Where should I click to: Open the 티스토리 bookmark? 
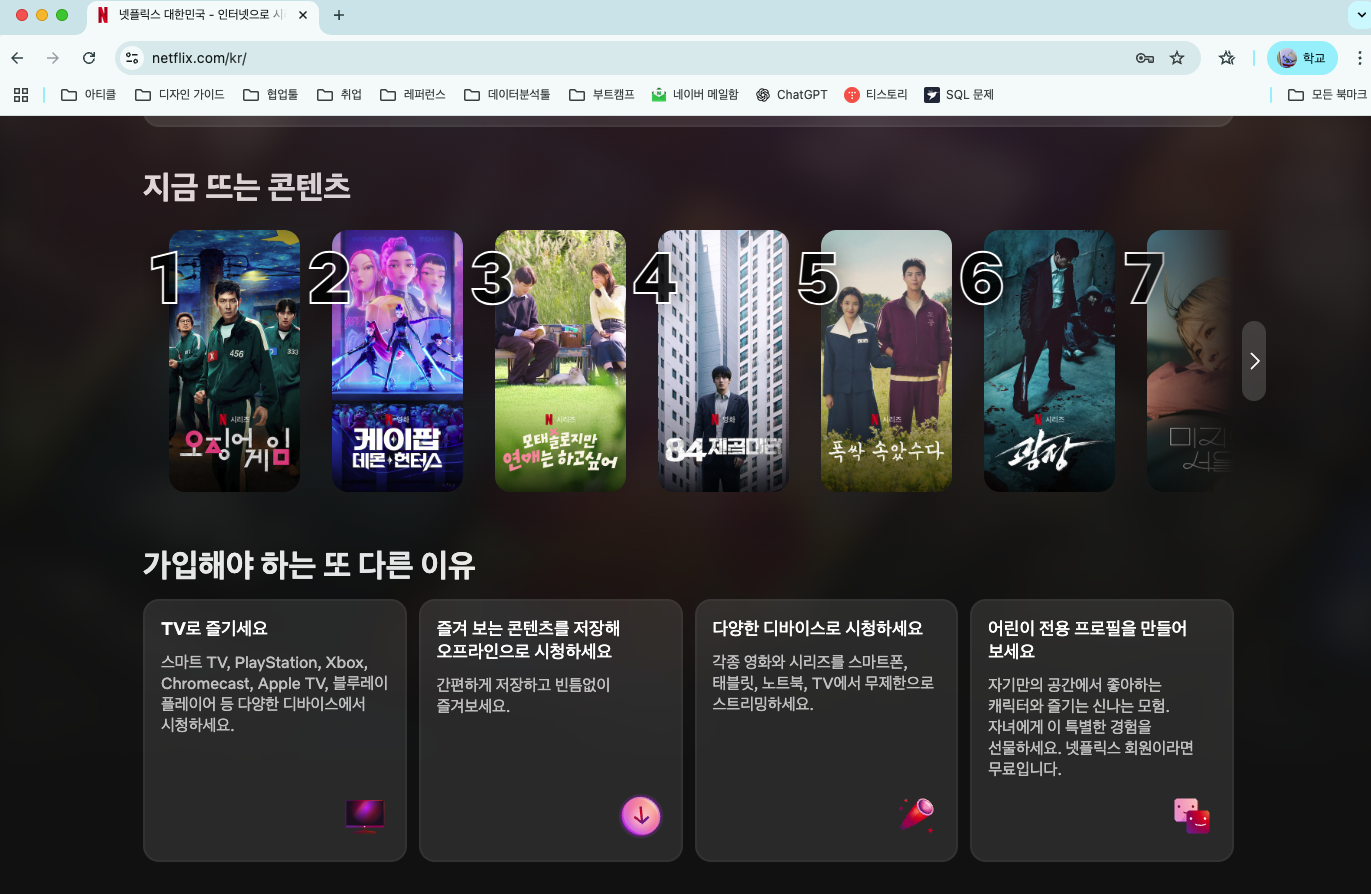tap(876, 95)
